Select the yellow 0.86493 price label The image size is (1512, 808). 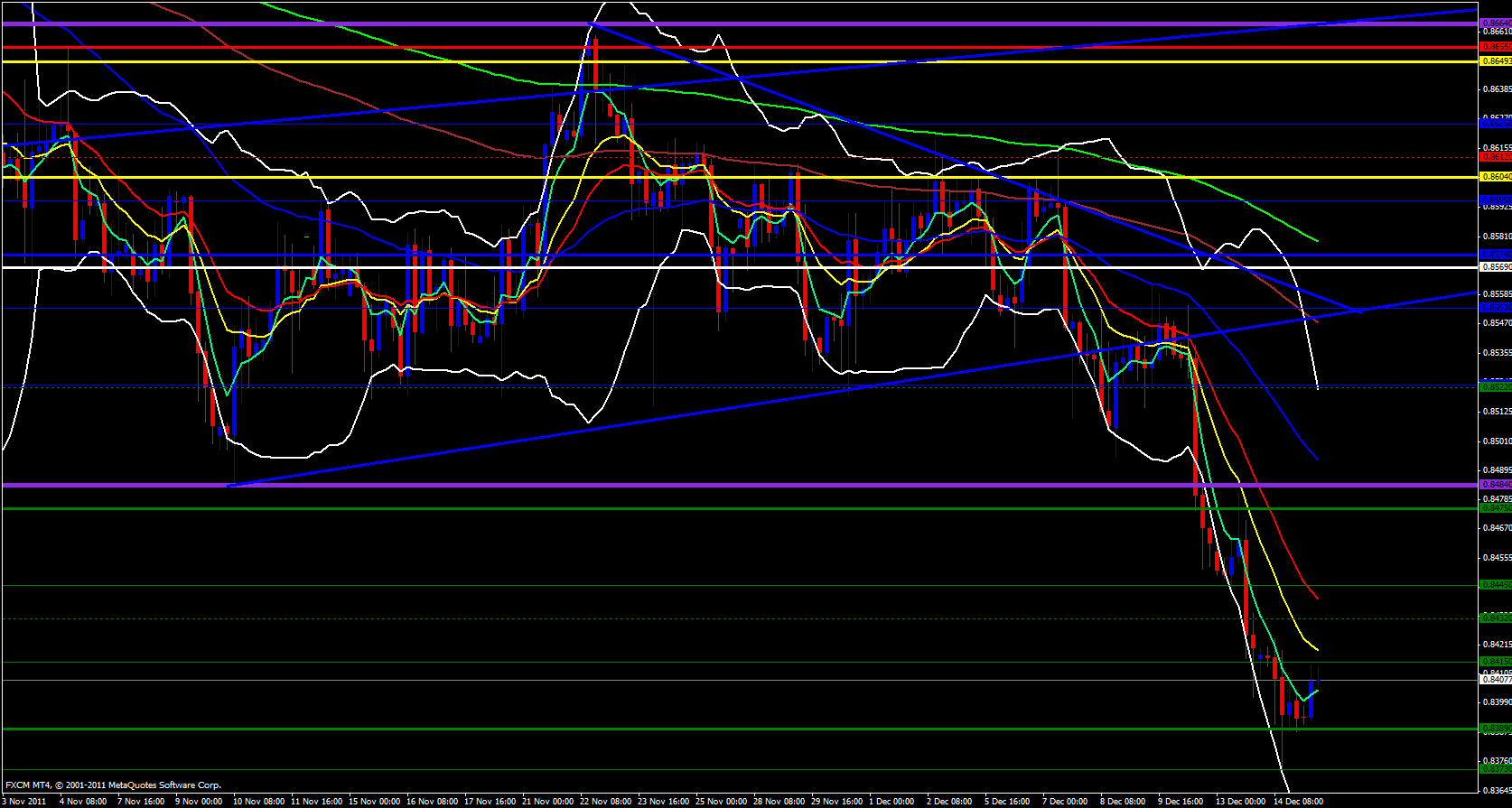(1495, 61)
